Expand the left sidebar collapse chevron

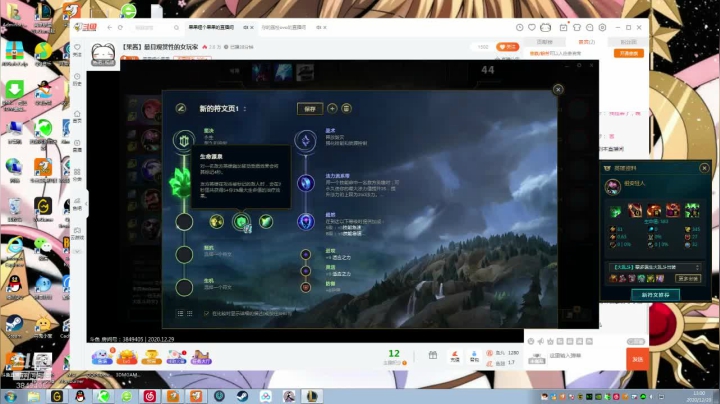(86, 203)
